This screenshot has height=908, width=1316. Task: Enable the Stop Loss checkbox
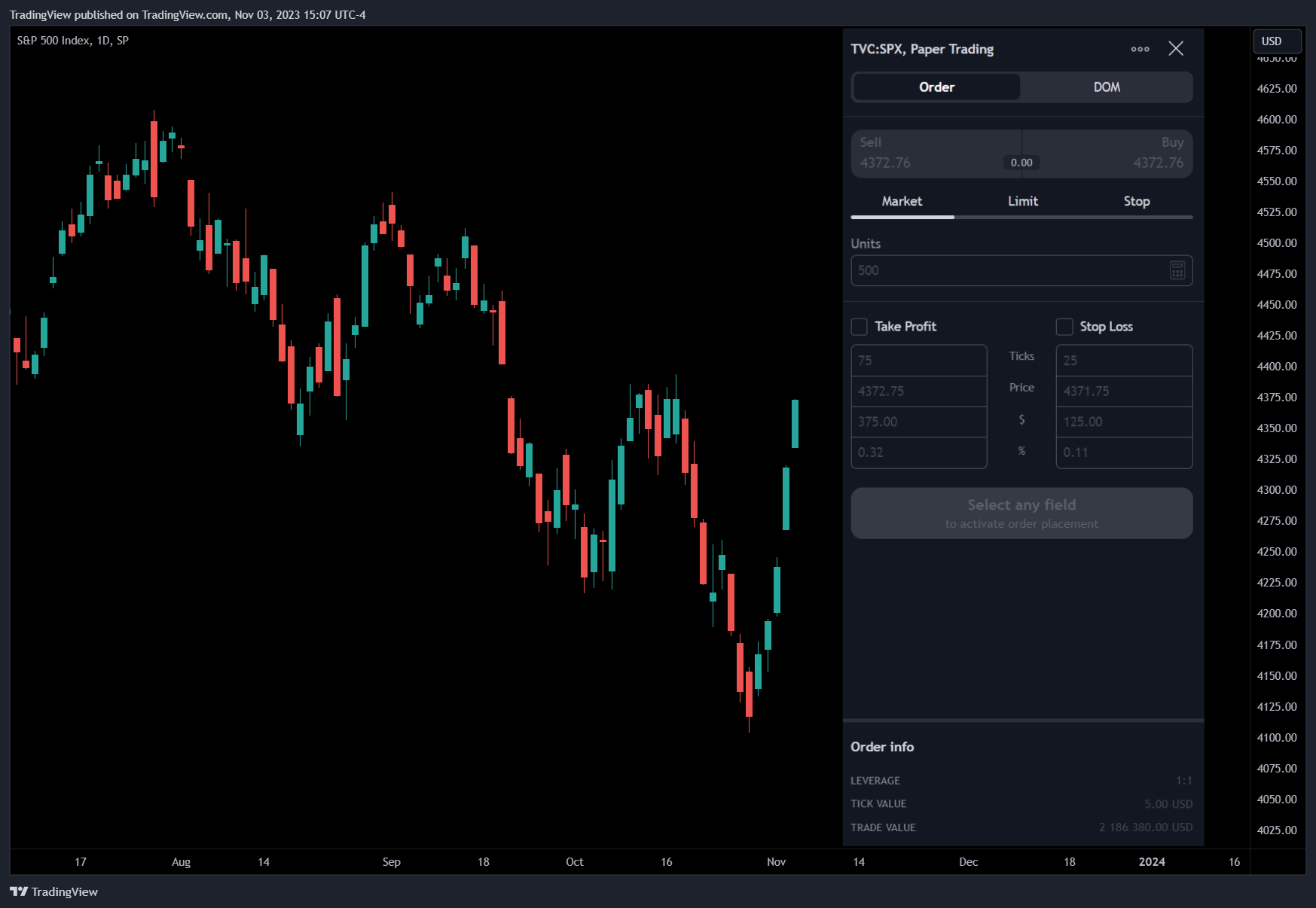click(x=1064, y=327)
